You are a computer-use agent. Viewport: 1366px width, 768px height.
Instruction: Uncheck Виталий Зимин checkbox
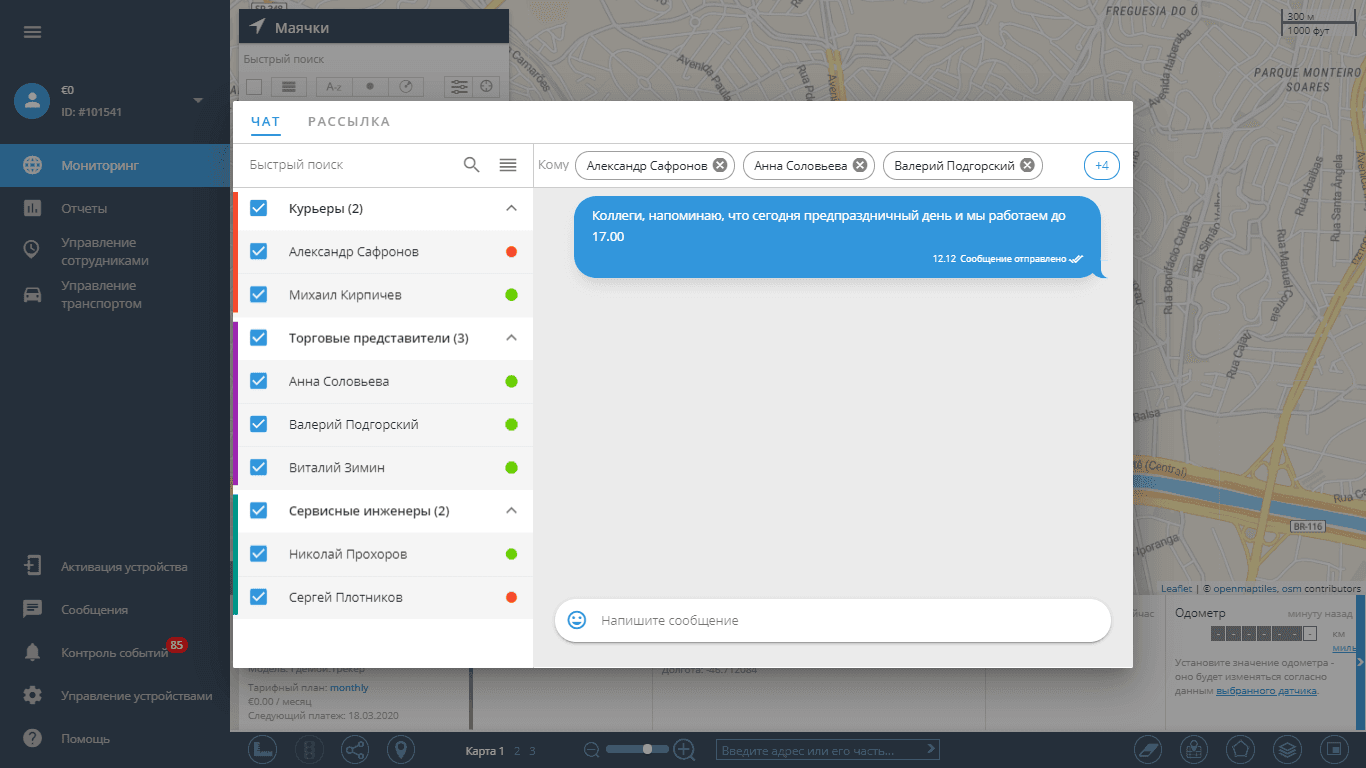(x=259, y=467)
